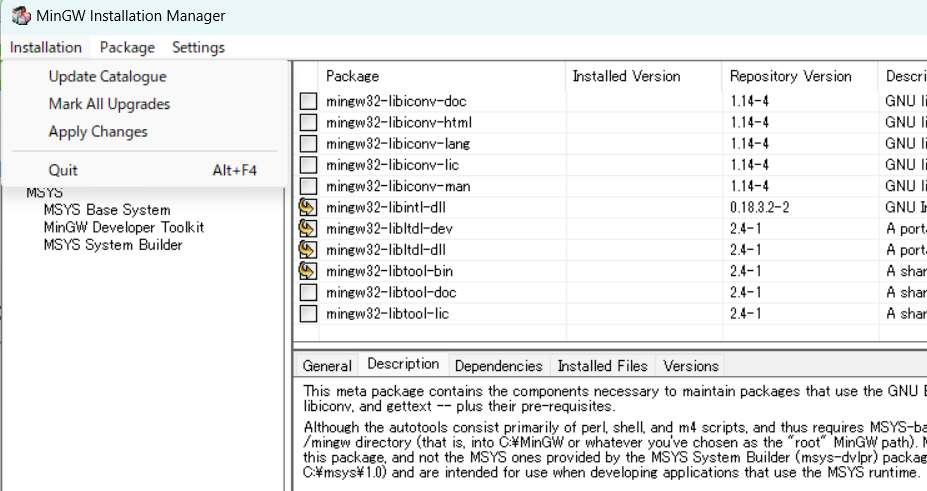Select MinGW Developer Toolkit tree item
The height and width of the screenshot is (491, 927).
[x=124, y=227]
